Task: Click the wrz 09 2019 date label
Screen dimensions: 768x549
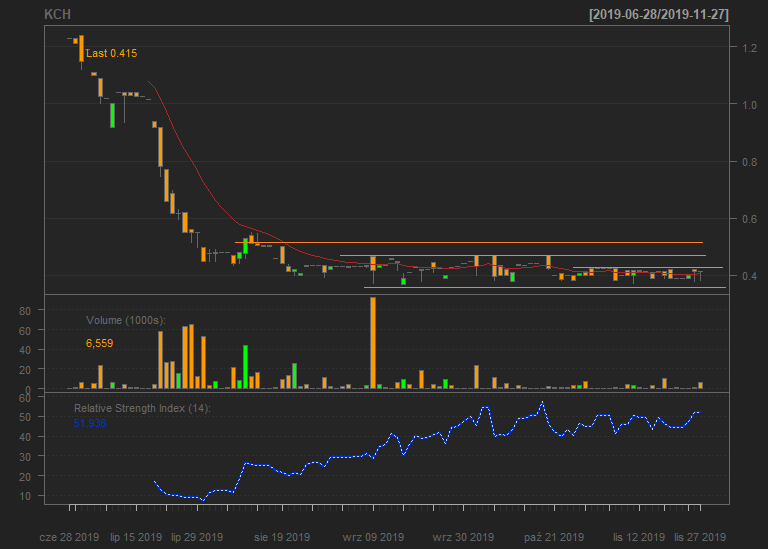Action: (x=373, y=537)
